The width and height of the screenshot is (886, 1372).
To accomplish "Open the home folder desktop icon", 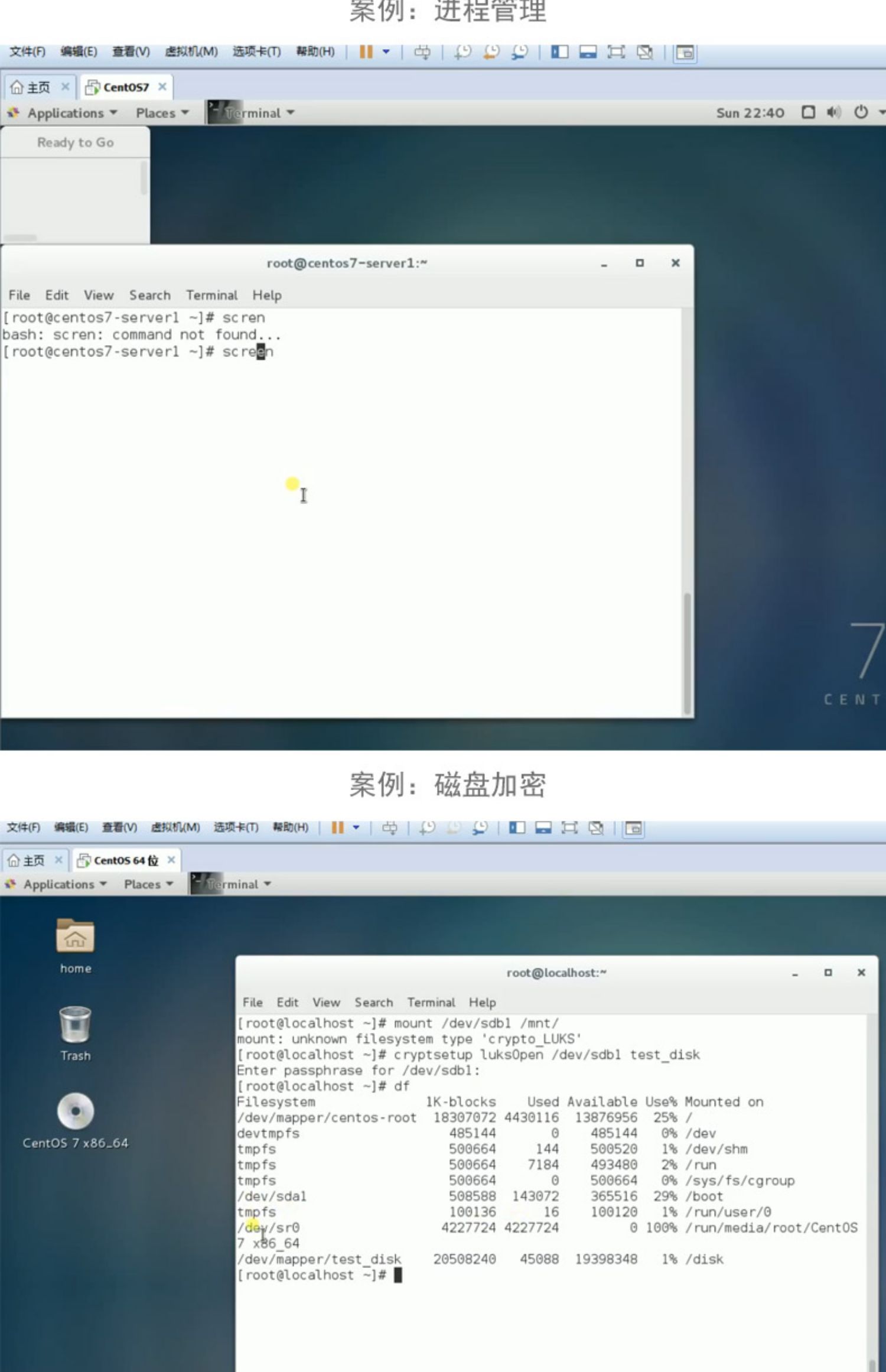I will [75, 945].
